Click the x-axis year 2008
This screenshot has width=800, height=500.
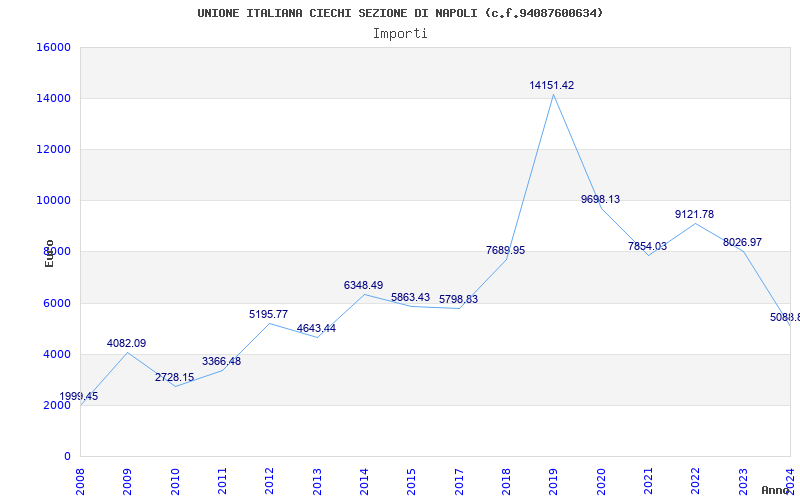click(x=80, y=481)
